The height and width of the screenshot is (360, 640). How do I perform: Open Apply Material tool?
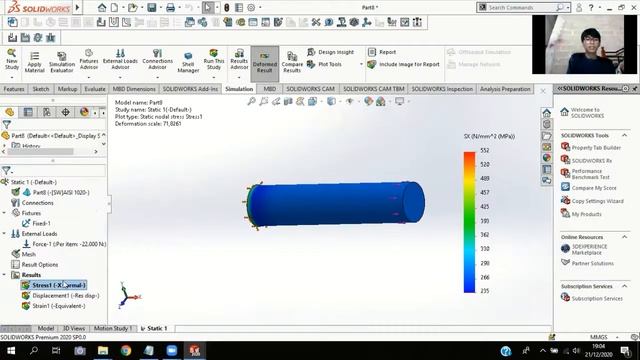point(35,62)
